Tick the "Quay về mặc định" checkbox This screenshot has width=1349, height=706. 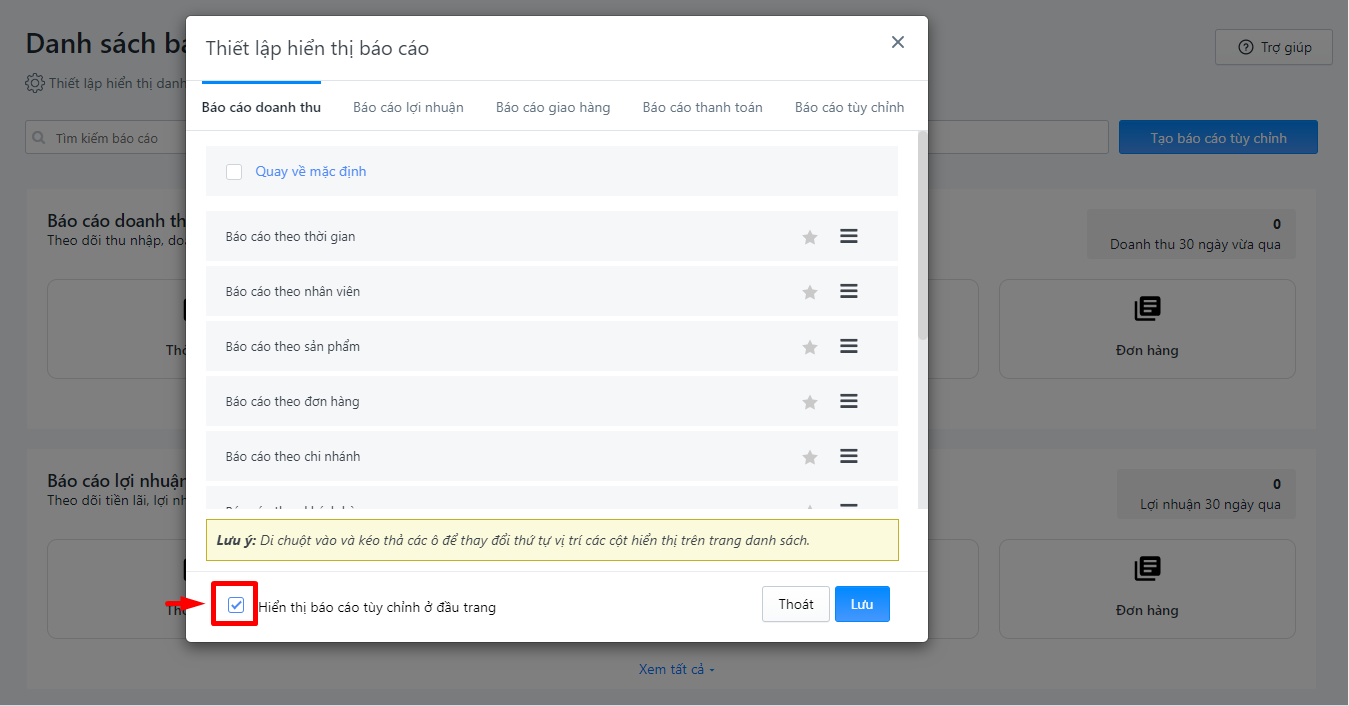(234, 172)
